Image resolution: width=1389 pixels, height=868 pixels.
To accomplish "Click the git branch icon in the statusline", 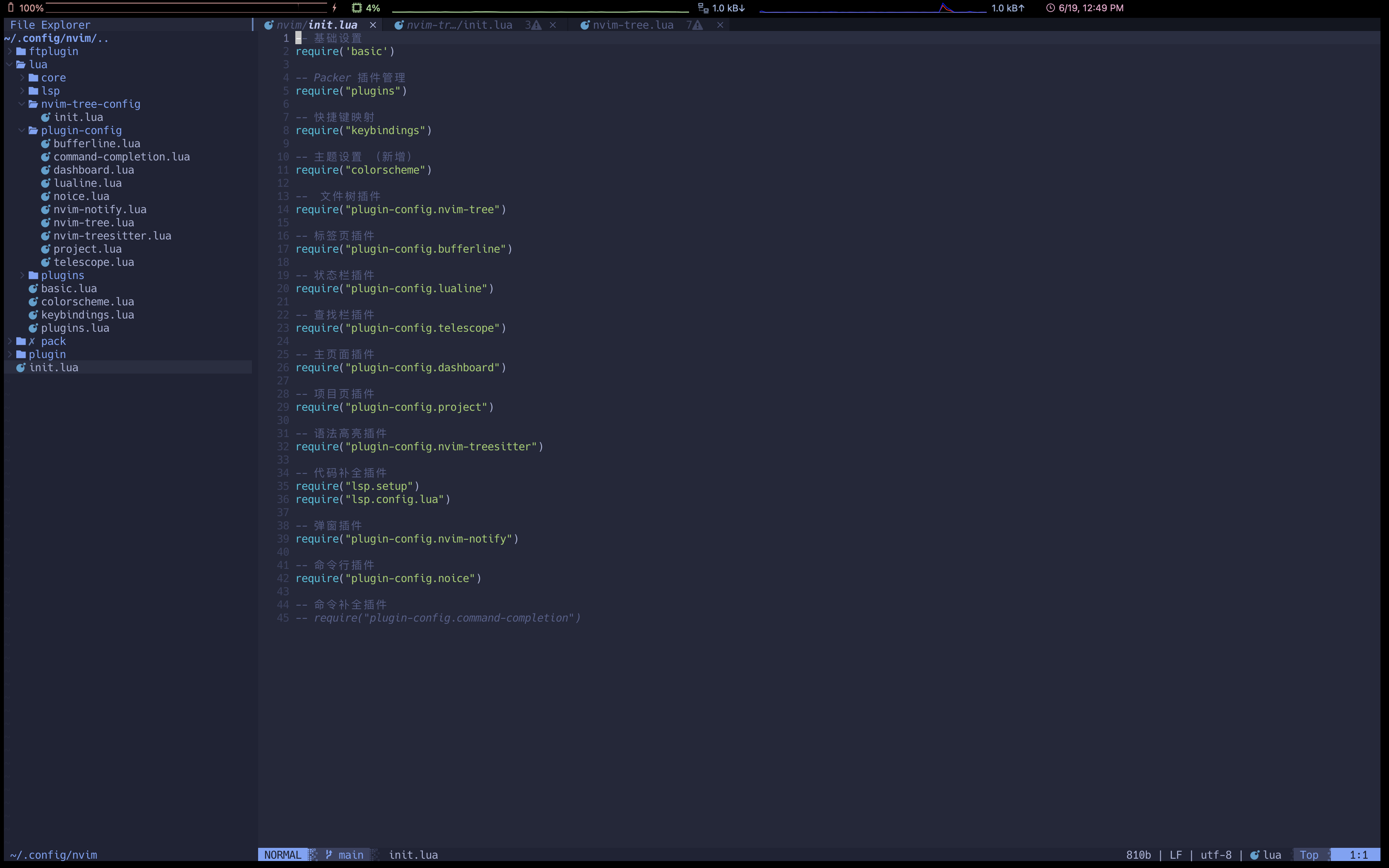I will tap(328, 855).
